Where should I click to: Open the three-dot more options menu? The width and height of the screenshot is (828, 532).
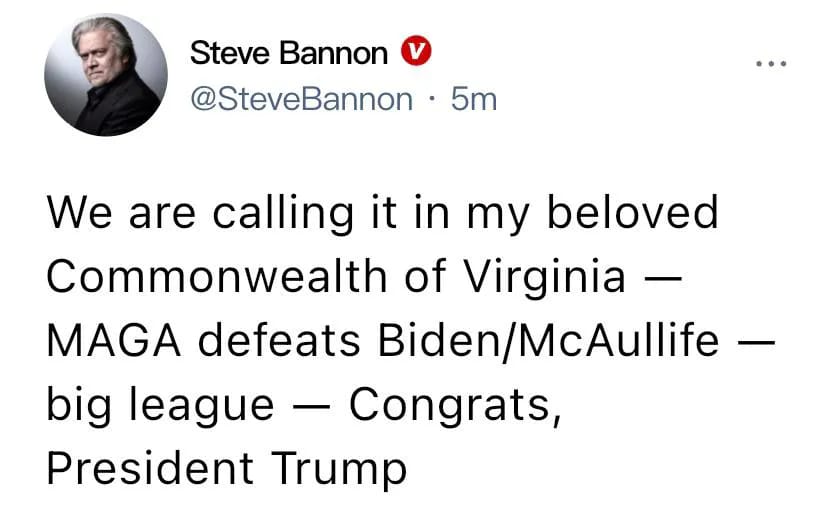(x=771, y=65)
